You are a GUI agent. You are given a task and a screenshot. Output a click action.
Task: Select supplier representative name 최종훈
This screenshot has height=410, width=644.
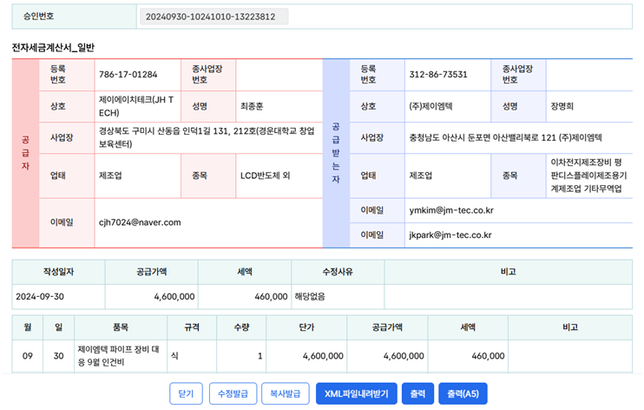coord(253,105)
